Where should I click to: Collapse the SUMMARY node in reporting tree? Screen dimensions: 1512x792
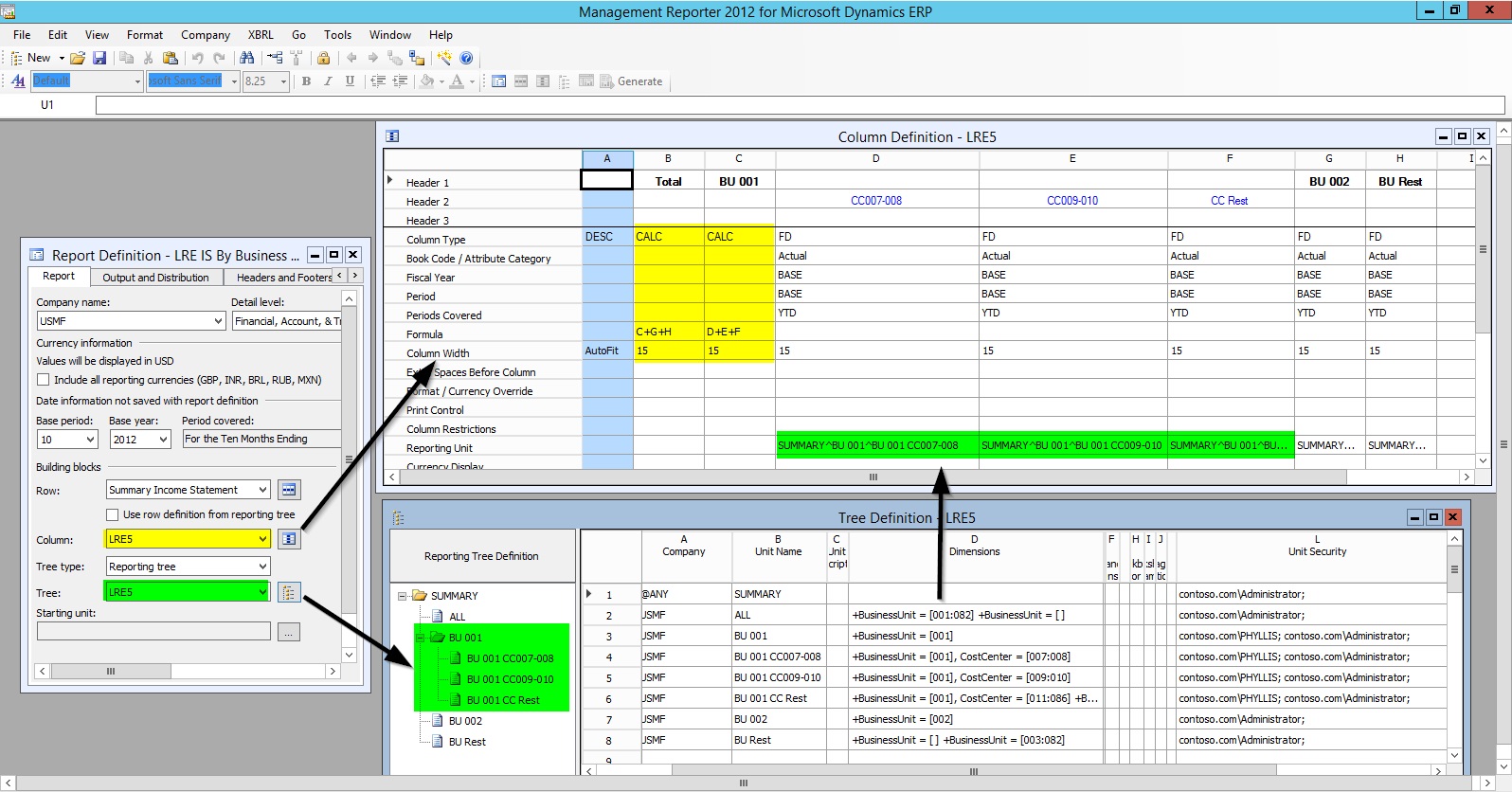pos(402,596)
